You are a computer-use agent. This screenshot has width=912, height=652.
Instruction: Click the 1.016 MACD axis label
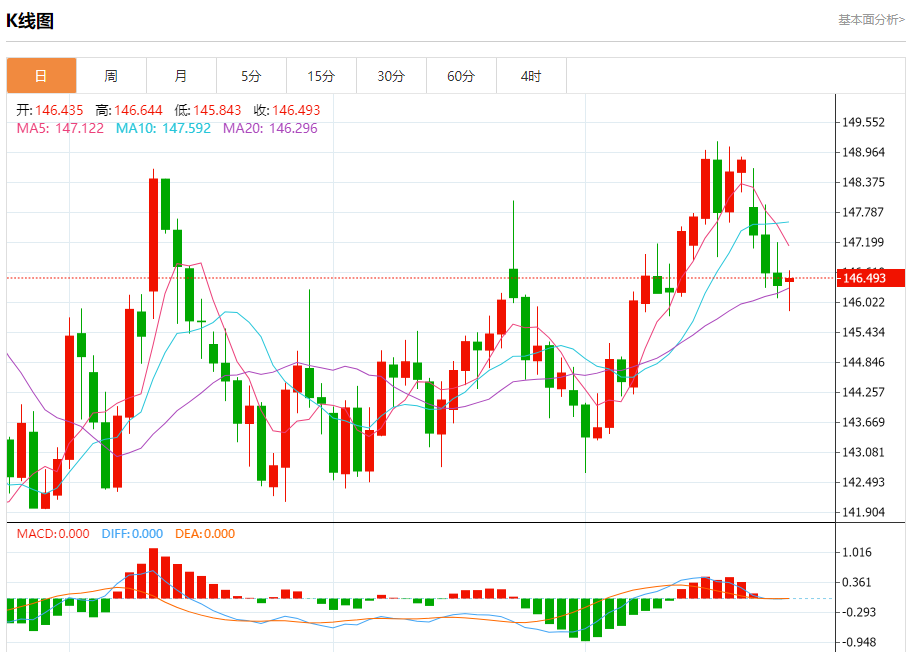tap(857, 552)
